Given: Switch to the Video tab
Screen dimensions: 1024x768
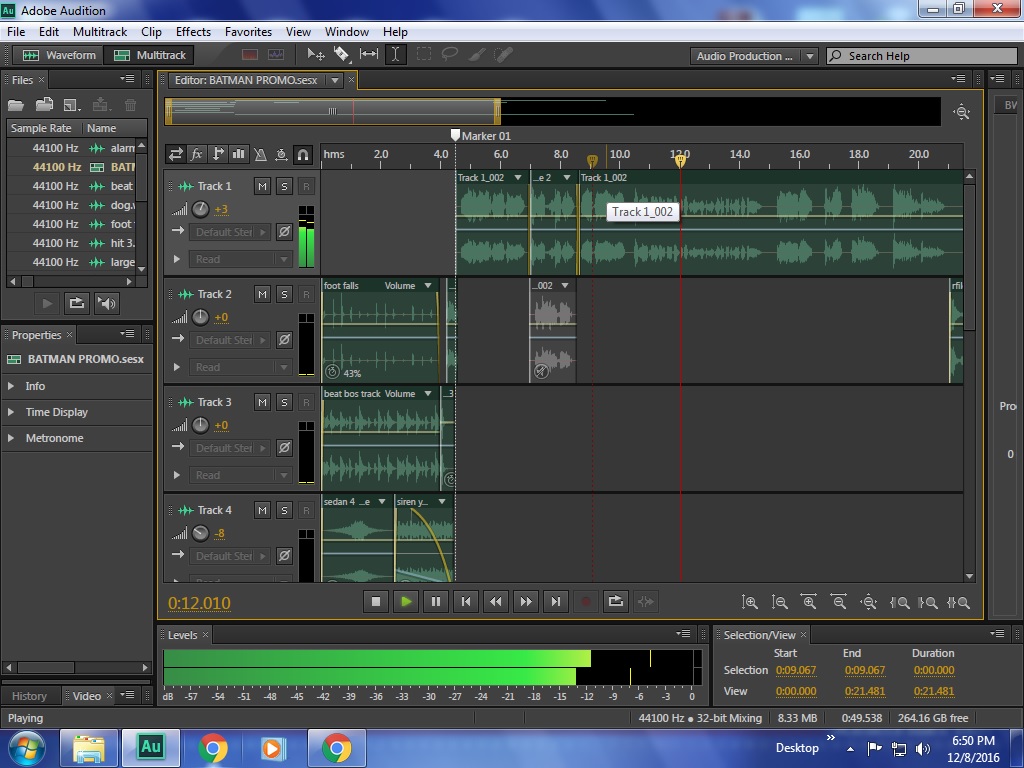Looking at the screenshot, I should (x=87, y=696).
